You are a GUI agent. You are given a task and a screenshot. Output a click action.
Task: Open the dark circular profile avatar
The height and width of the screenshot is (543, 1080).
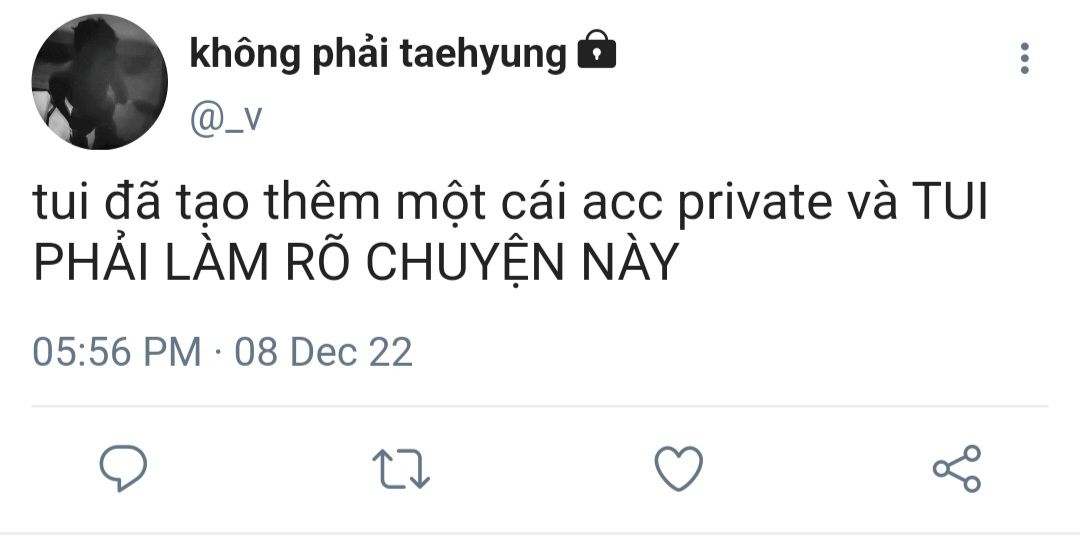100,82
